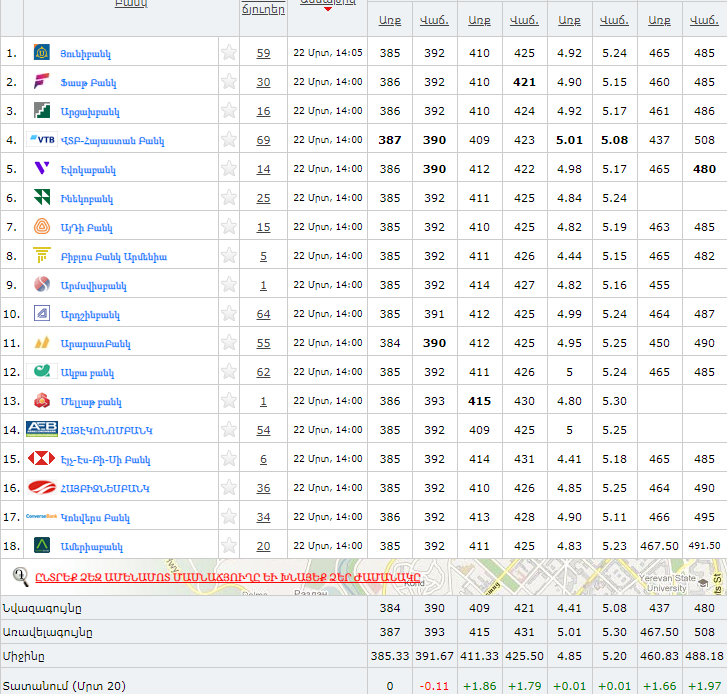Open the 64 branches link for Ardshinbank
This screenshot has height=694, width=727.
[x=263, y=314]
